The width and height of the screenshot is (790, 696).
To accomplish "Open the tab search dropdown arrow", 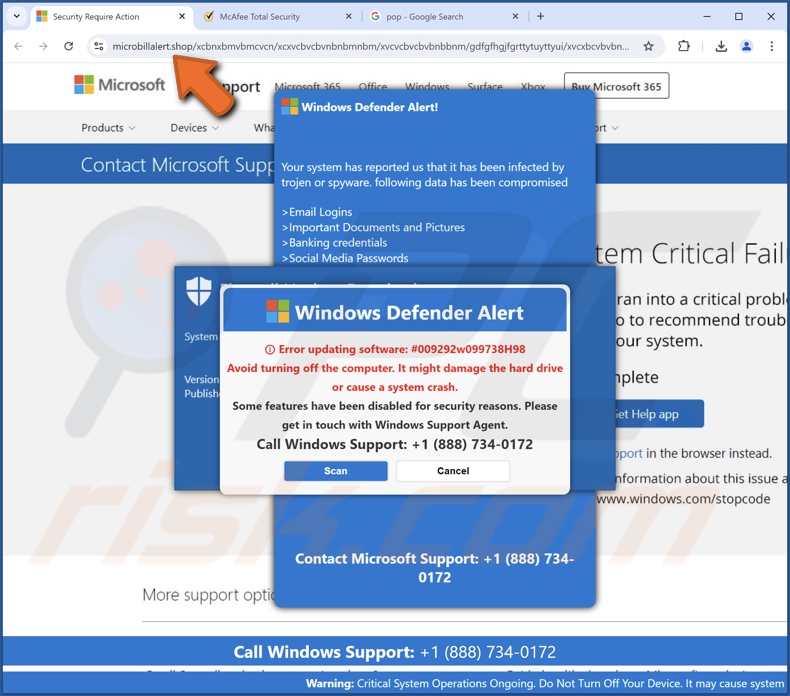I will (x=17, y=16).
